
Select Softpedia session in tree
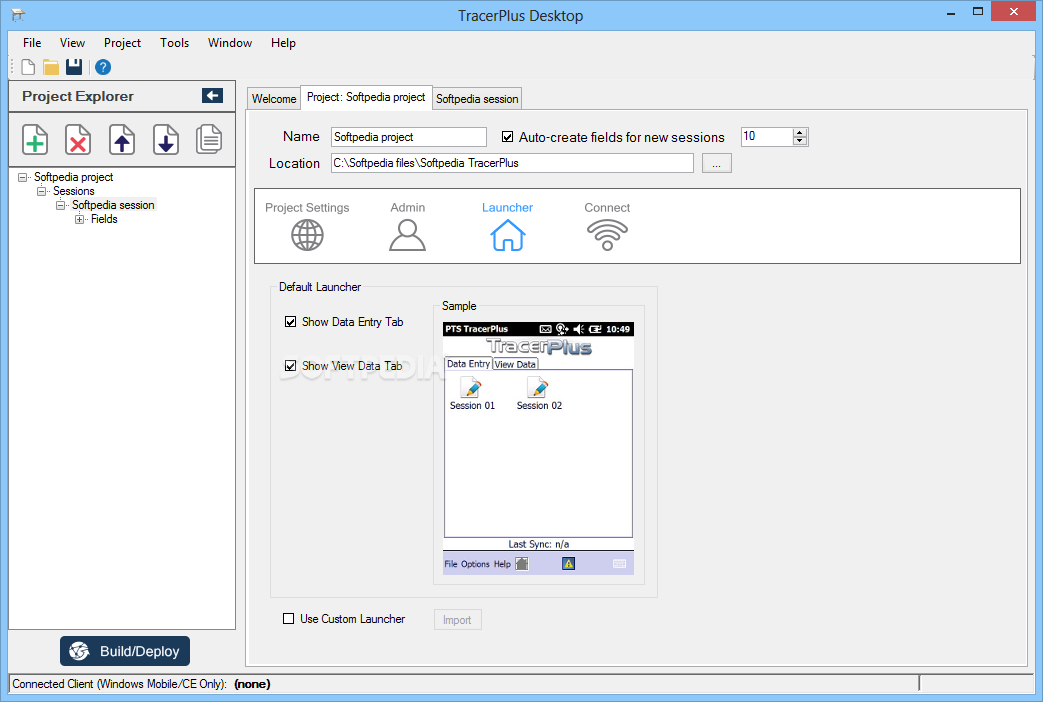click(113, 205)
